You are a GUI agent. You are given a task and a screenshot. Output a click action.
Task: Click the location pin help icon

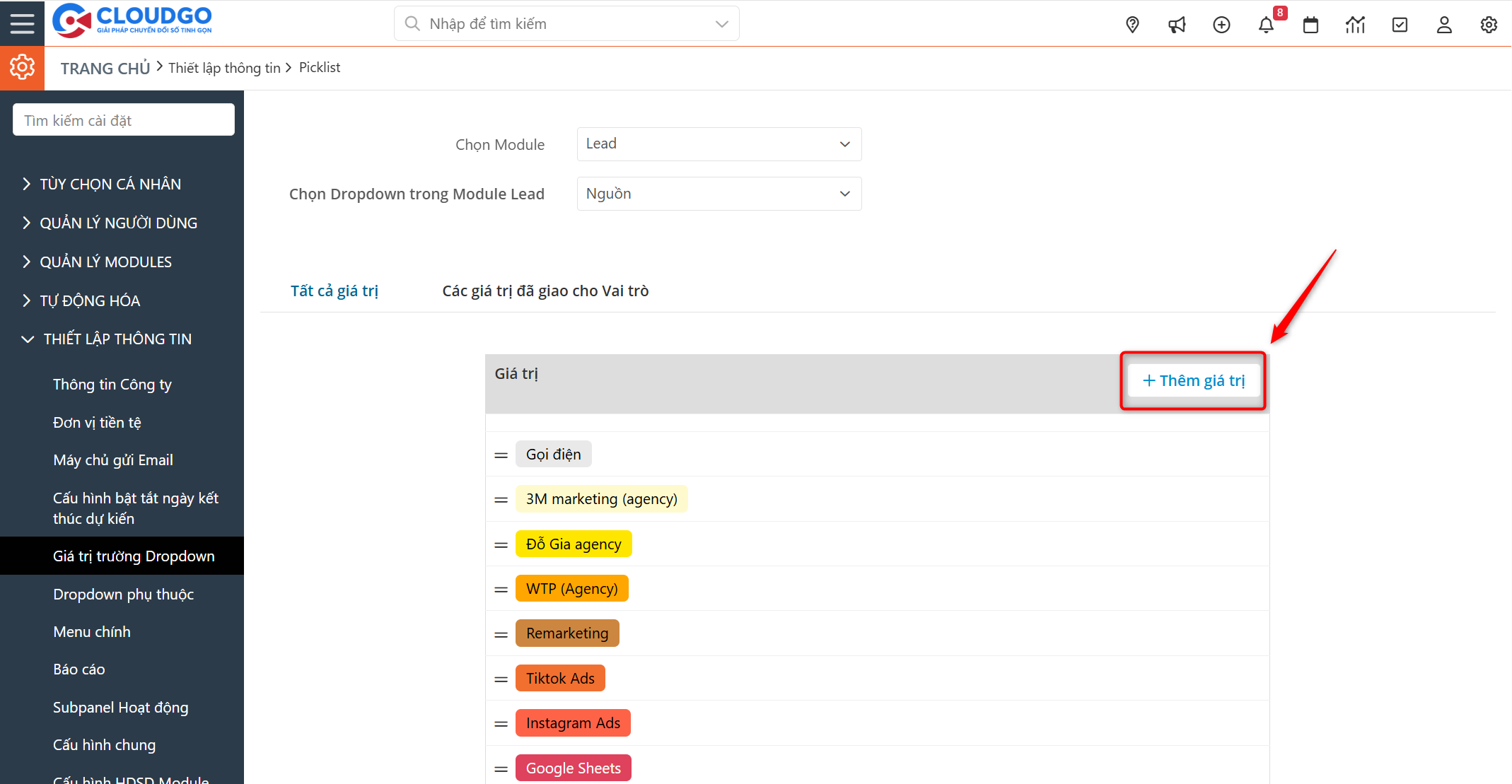coord(1132,24)
